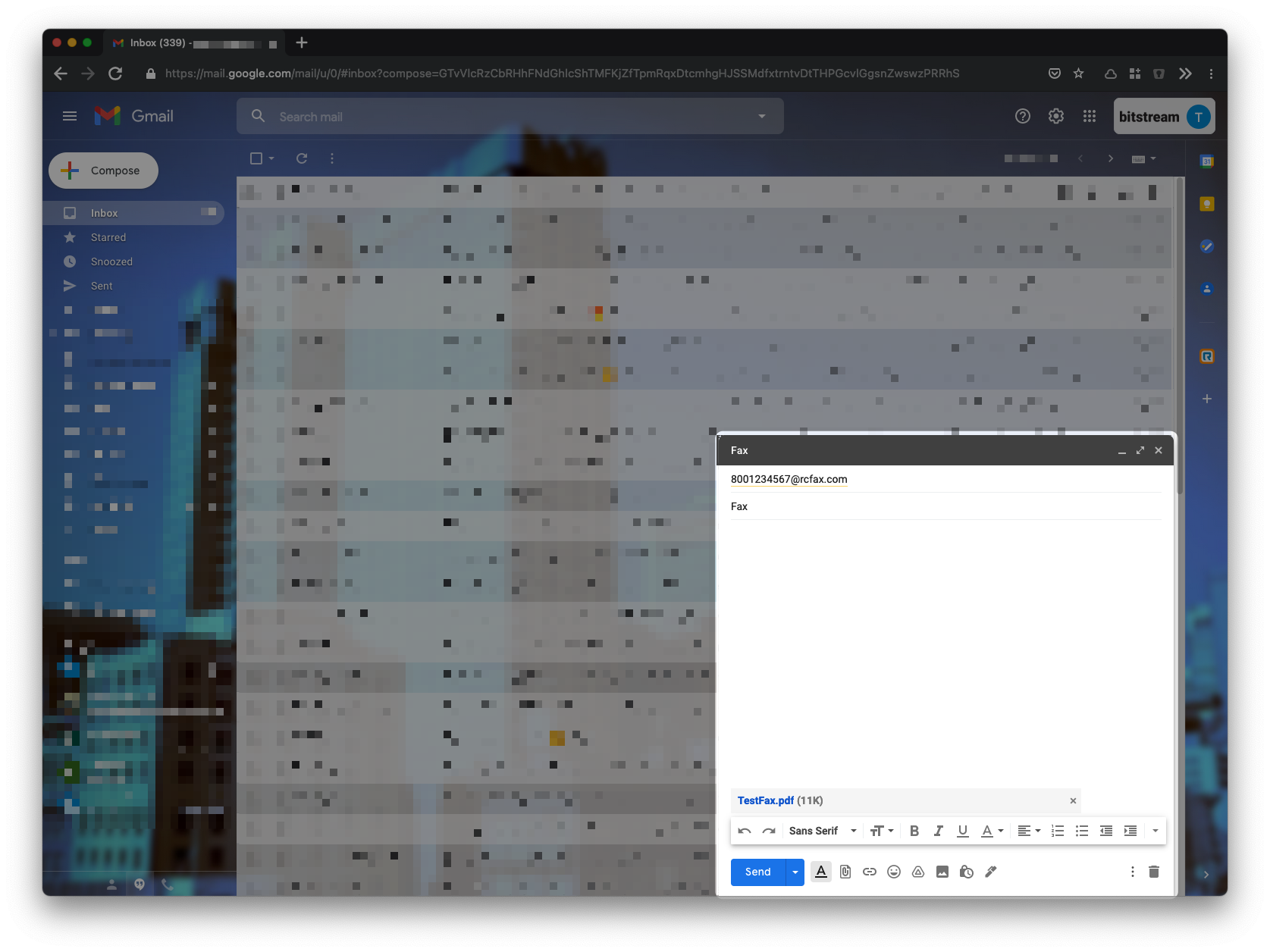Go to the Sent folder
The image size is (1270, 952).
[102, 286]
